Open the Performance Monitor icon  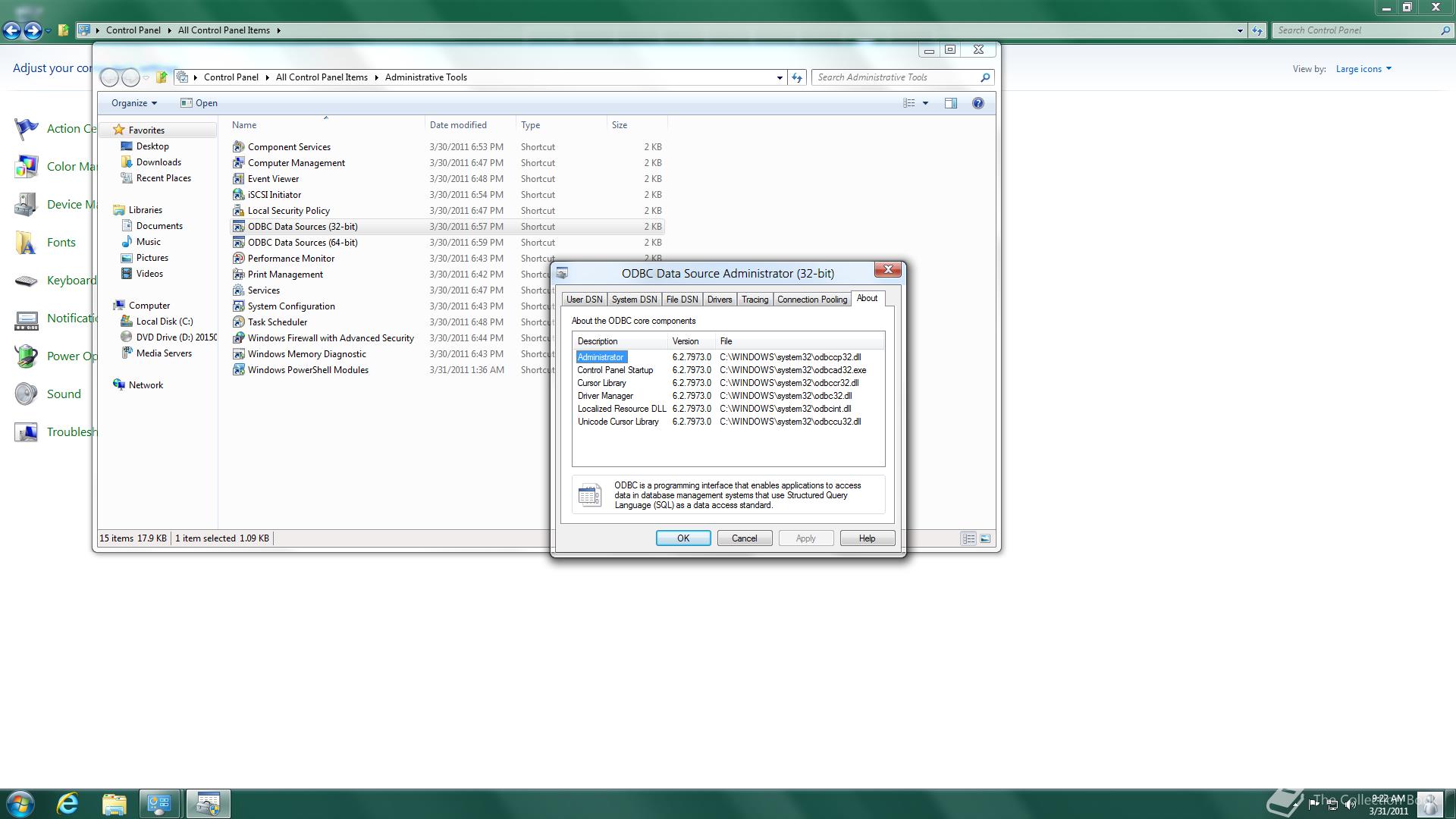pos(239,259)
